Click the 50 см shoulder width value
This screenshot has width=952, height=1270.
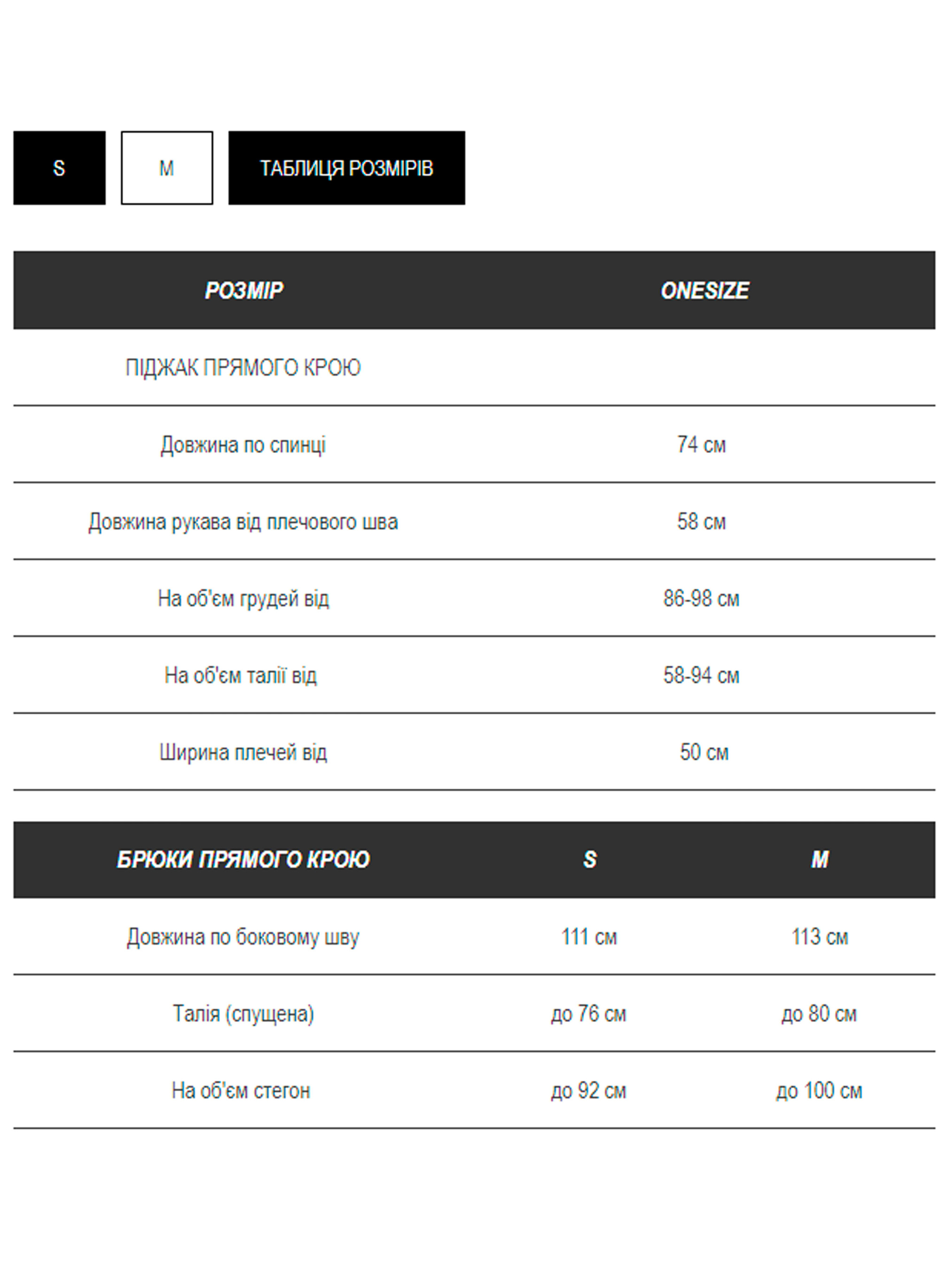click(x=703, y=753)
